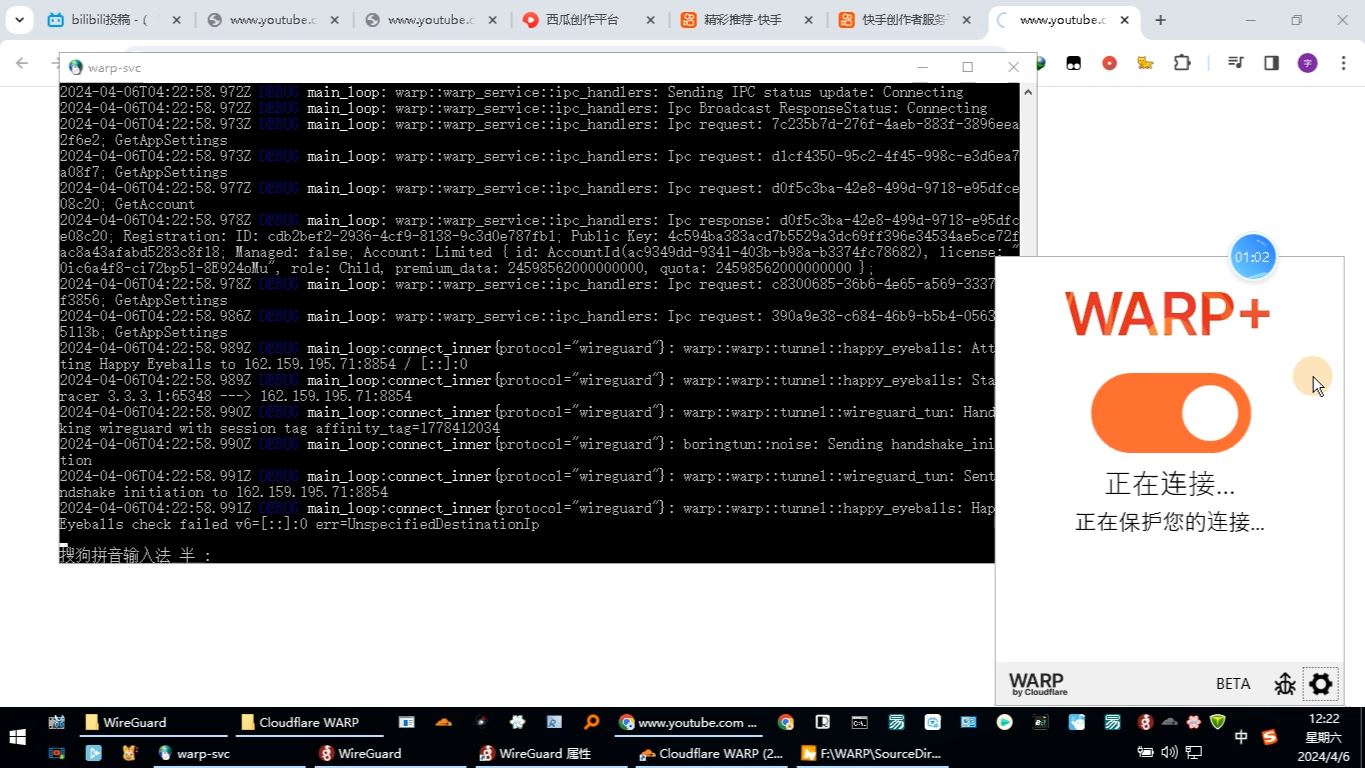The image size is (1365, 768).
Task: Toggle the Chrome side panel
Action: 1272,63
